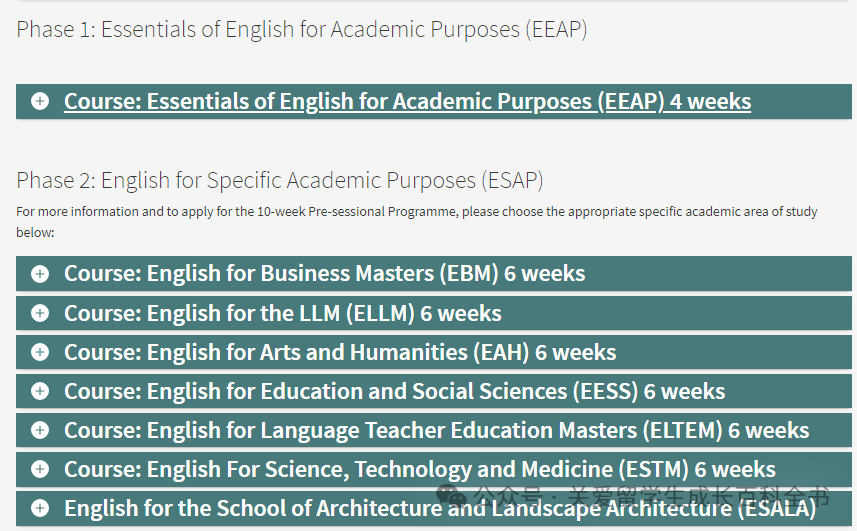Click the plus icon next to Science, Technology and Medicine
Viewport: 857px width, 531px height.
pyautogui.click(x=40, y=469)
